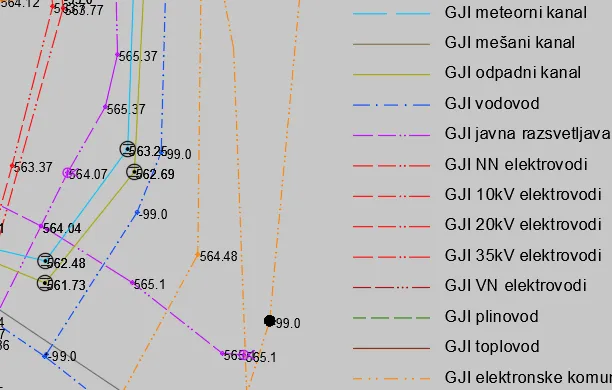Click the green dashed line sample for plinovod

pyautogui.click(x=391, y=318)
